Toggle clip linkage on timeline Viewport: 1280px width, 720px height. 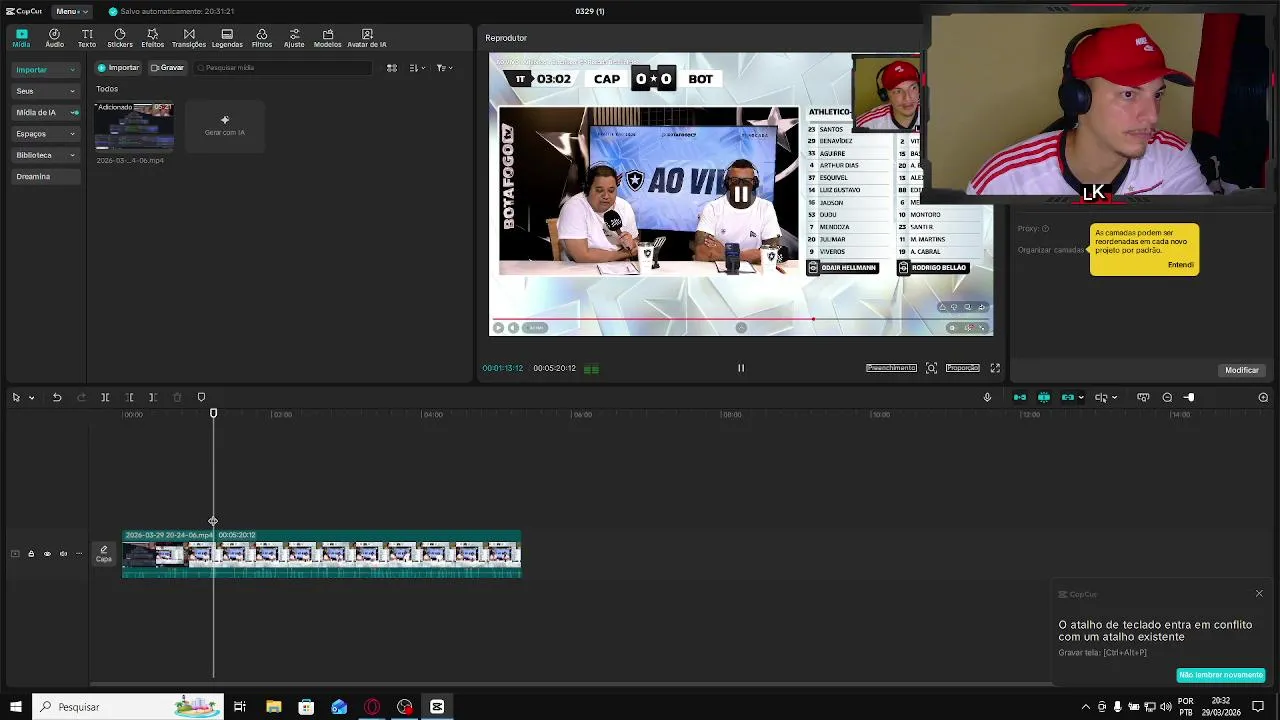pyautogui.click(x=1068, y=398)
